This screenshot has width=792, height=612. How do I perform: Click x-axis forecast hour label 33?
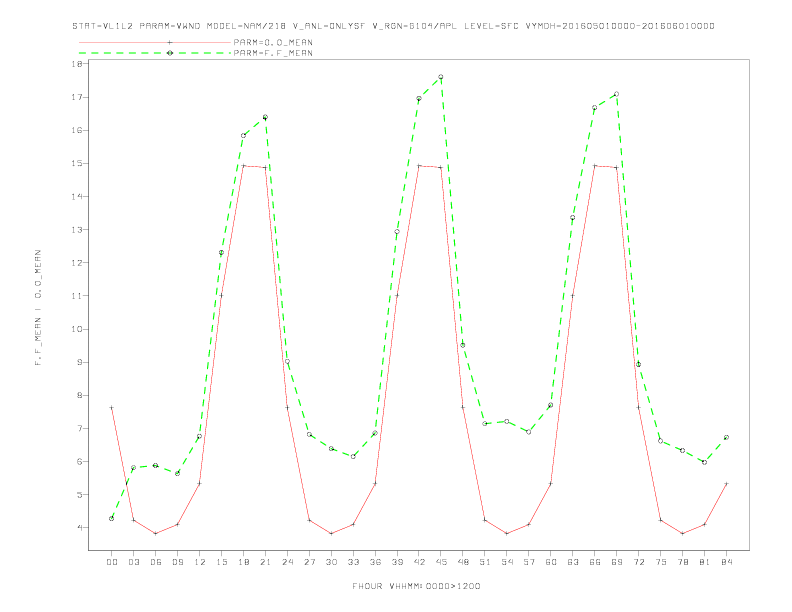353,562
